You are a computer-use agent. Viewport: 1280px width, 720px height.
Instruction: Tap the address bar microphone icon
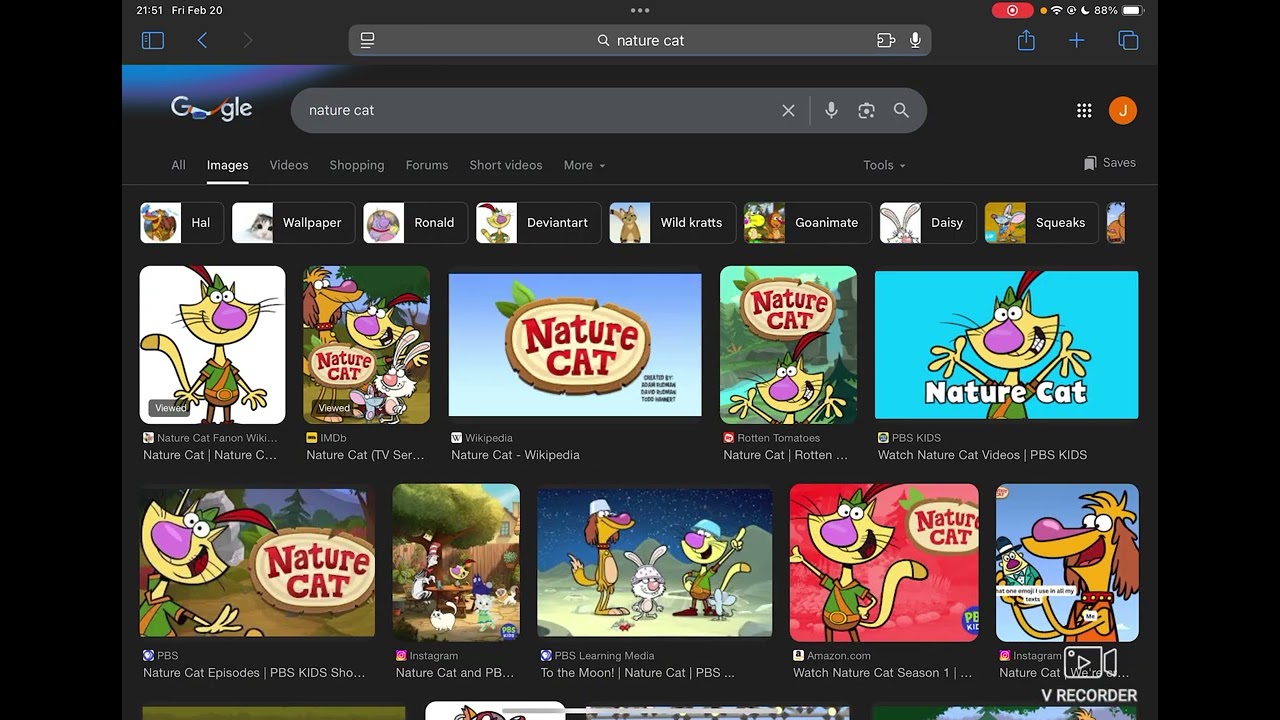tap(915, 40)
